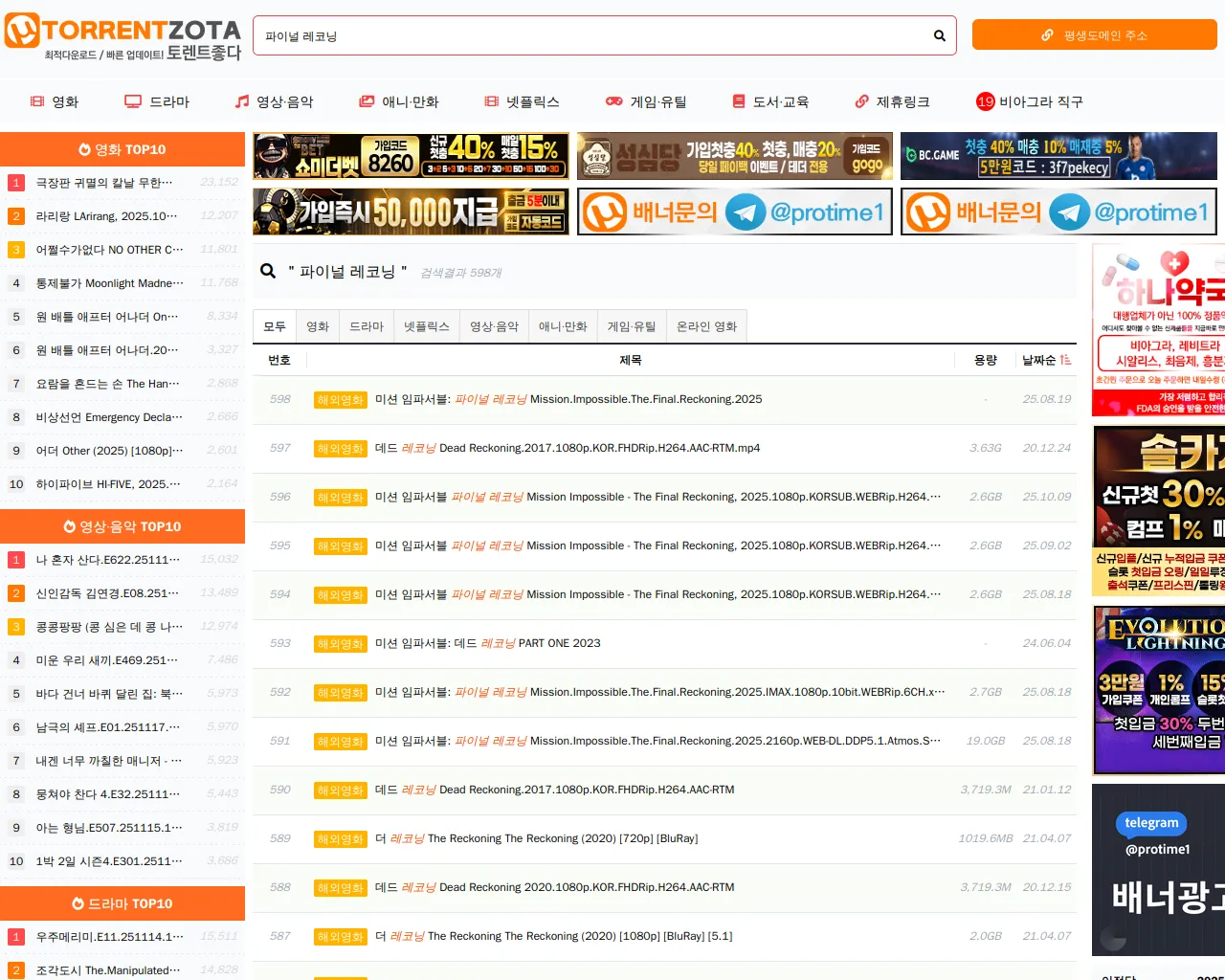This screenshot has height=980, width=1225.
Task: Click the 평생도메인 주소 orange button
Action: [x=1094, y=35]
